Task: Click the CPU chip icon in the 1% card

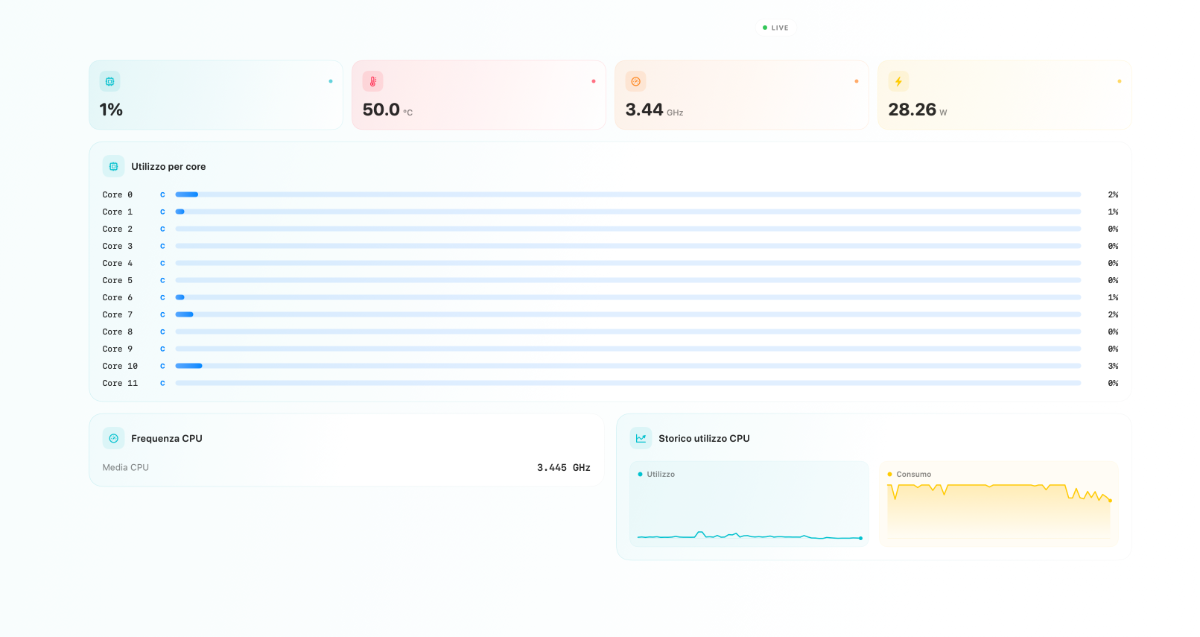Action: click(110, 81)
